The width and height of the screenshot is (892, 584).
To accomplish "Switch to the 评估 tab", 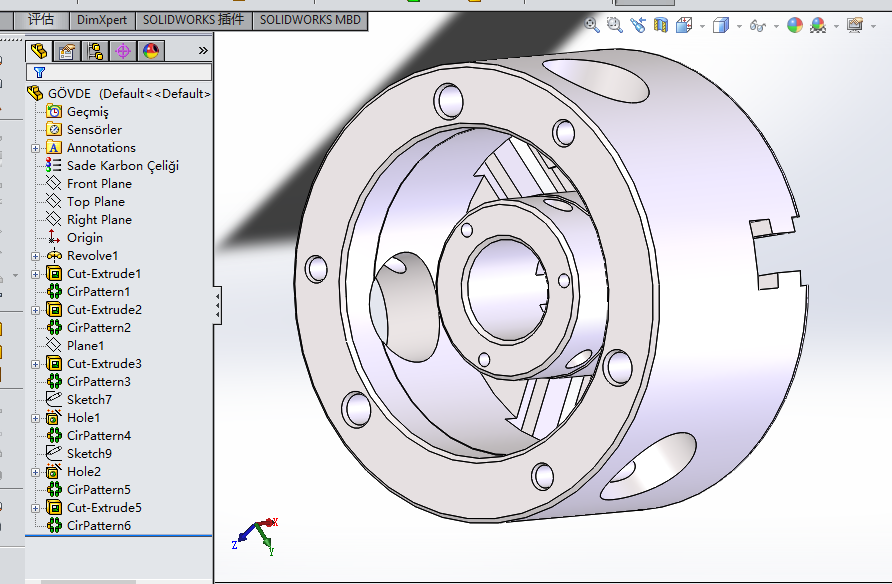I will [x=41, y=20].
